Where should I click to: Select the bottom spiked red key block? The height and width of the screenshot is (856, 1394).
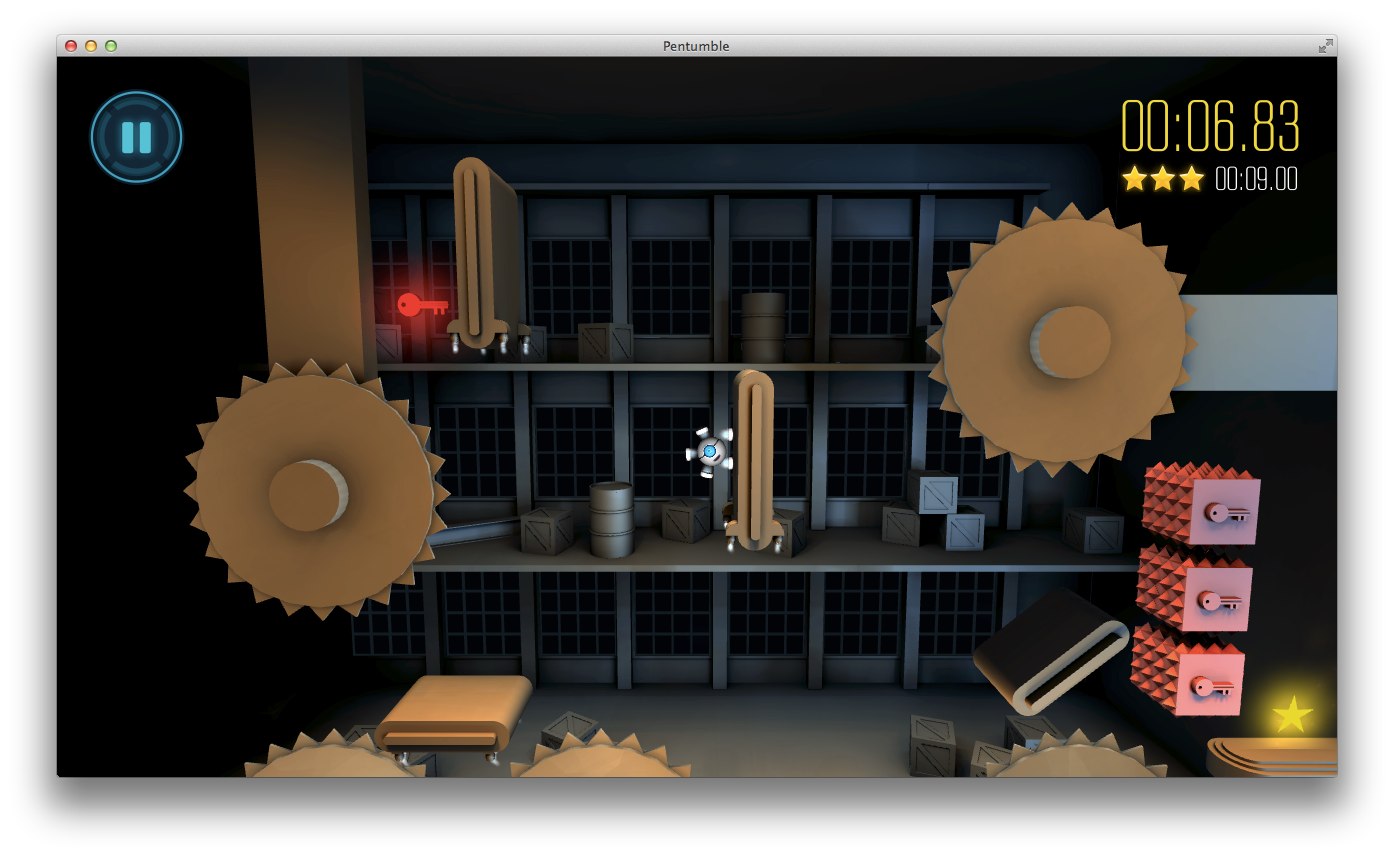[1188, 669]
